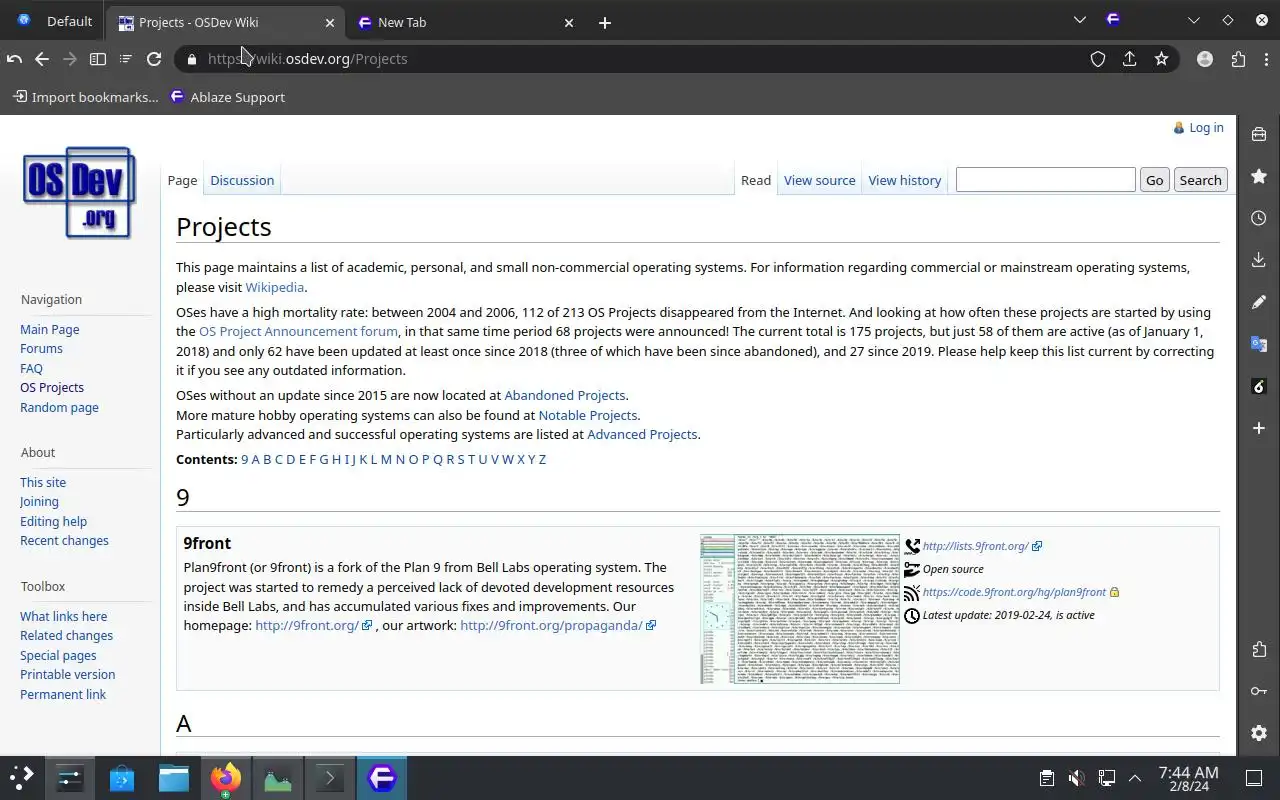Open the extensions puzzle icon in toolbar
Screen dimensions: 1280x800
pyautogui.click(x=1238, y=59)
